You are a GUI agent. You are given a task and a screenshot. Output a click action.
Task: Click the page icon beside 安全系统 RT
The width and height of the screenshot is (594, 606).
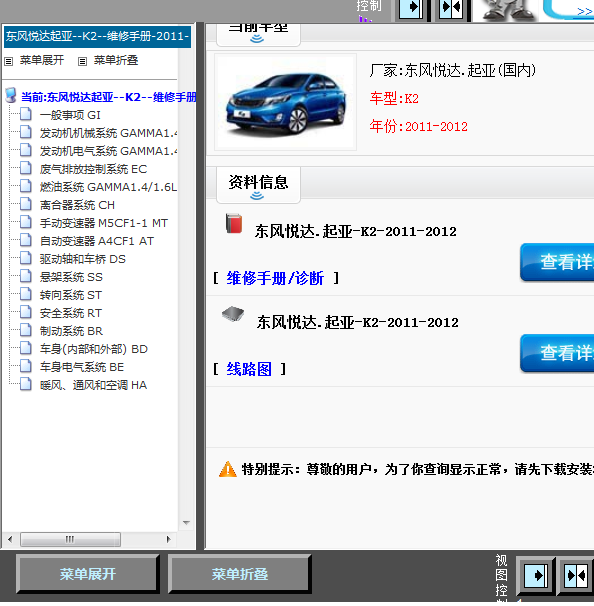(x=26, y=313)
